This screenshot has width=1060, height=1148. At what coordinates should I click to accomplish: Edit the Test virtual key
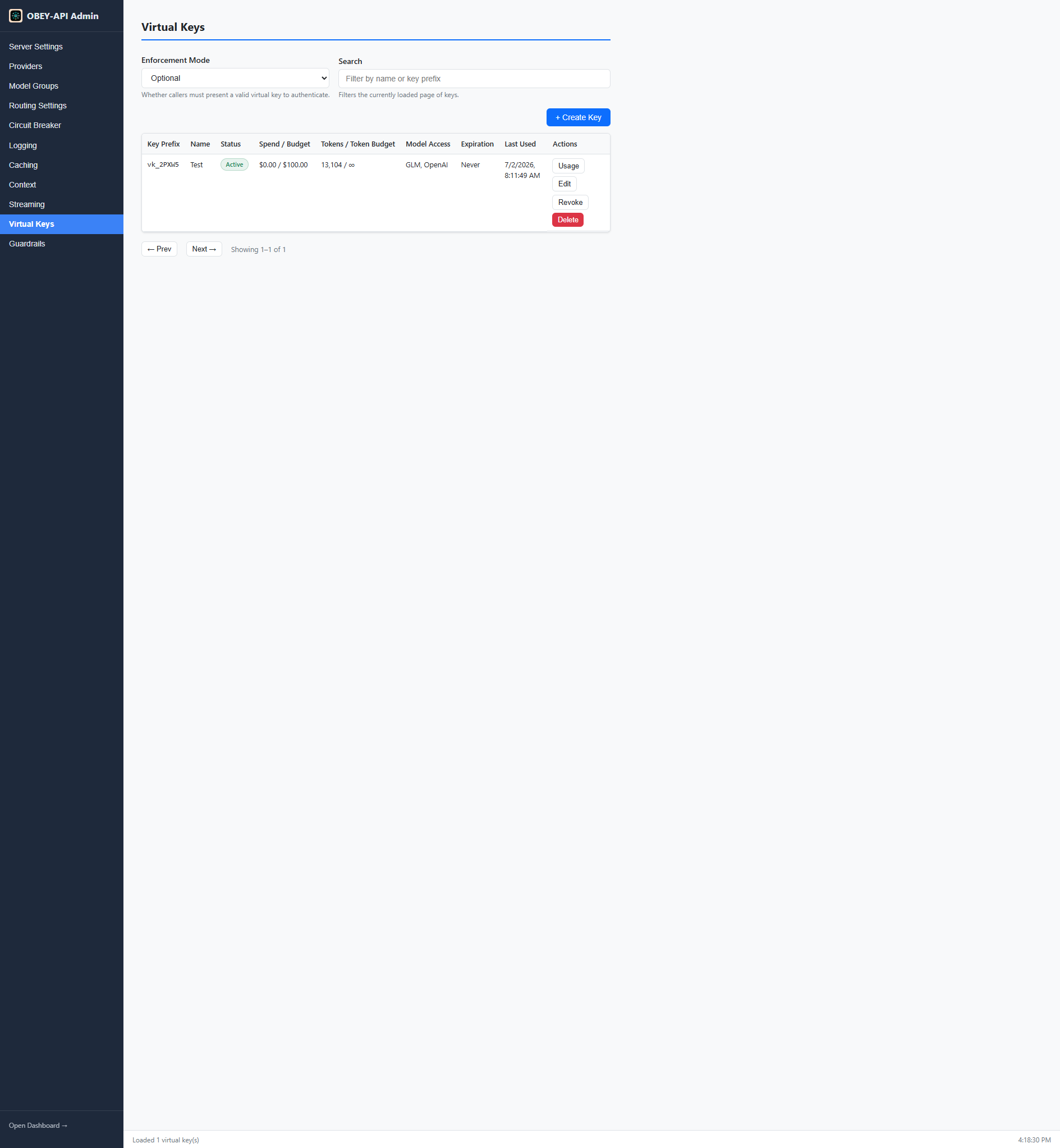565,184
